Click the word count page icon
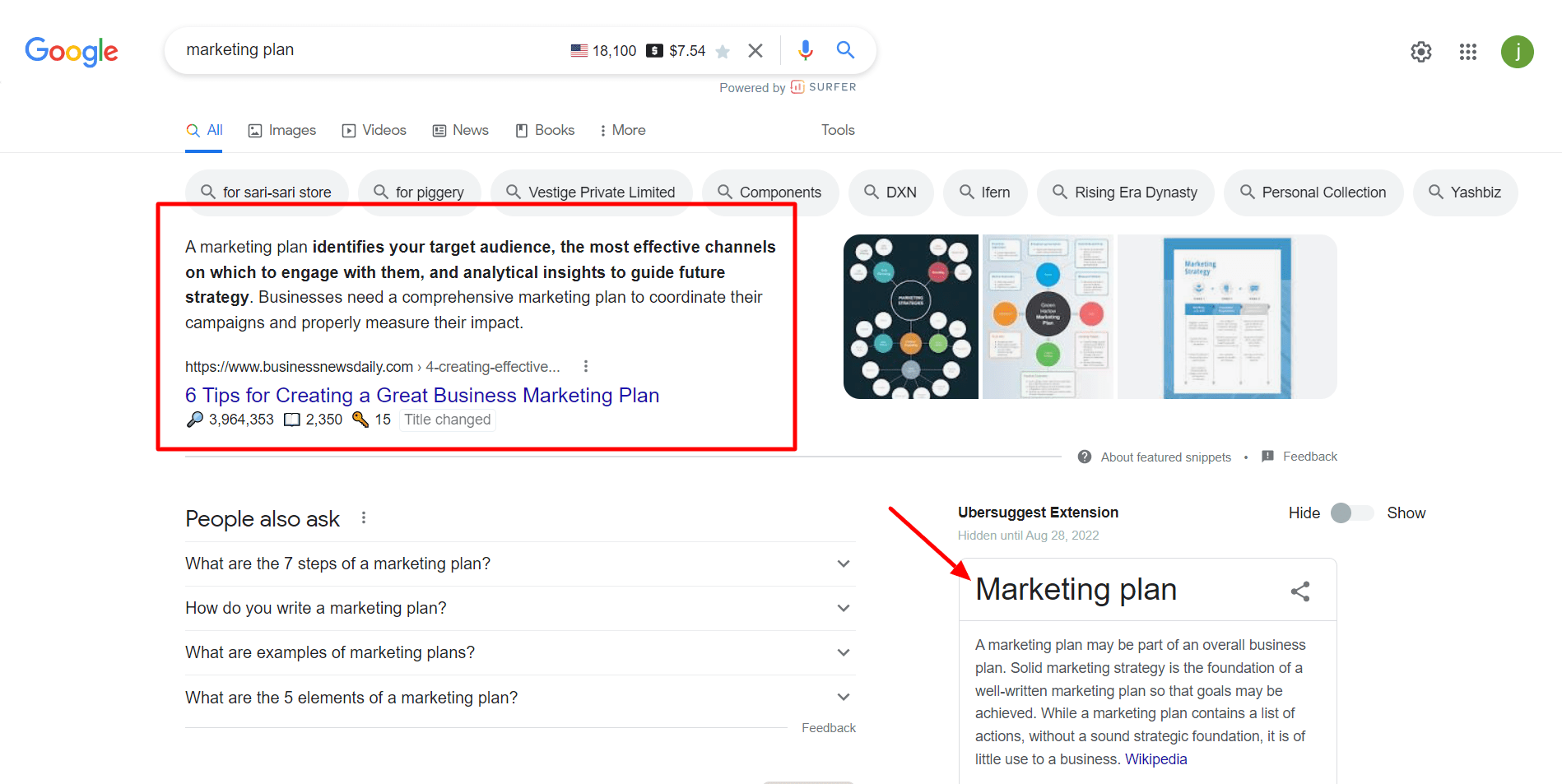Image resolution: width=1562 pixels, height=784 pixels. pyautogui.click(x=292, y=420)
